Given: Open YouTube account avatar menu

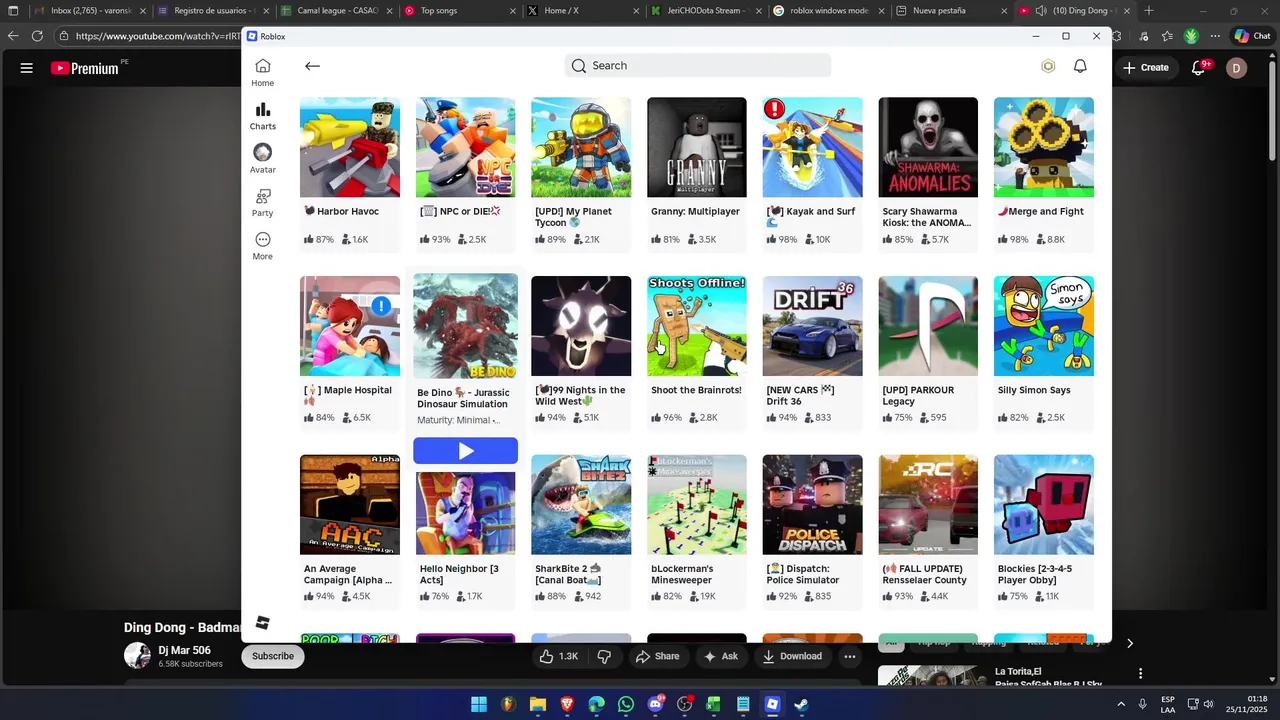Looking at the screenshot, I should pyautogui.click(x=1237, y=68).
